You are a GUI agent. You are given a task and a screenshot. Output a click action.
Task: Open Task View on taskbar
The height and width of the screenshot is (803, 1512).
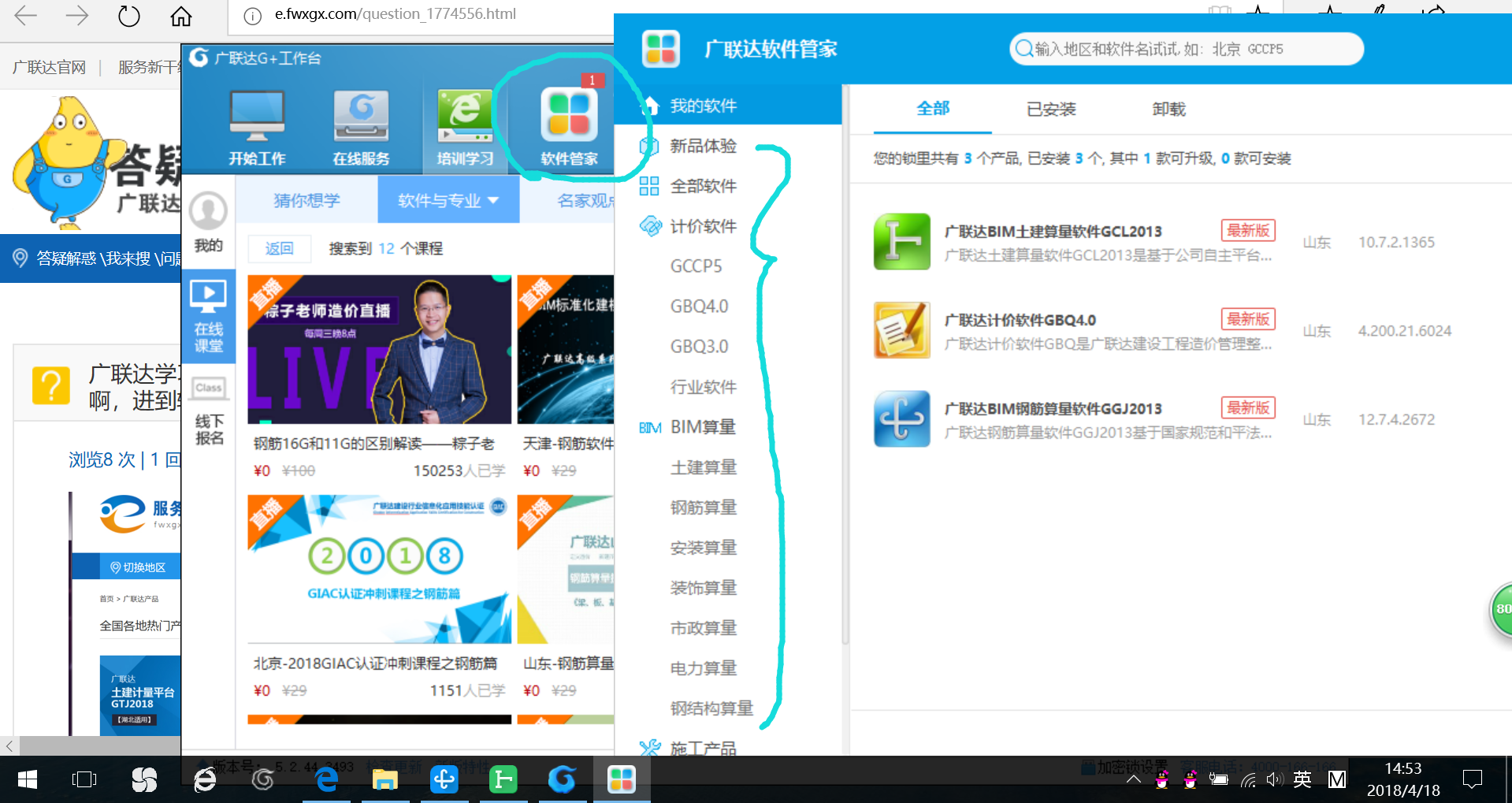coord(84,779)
